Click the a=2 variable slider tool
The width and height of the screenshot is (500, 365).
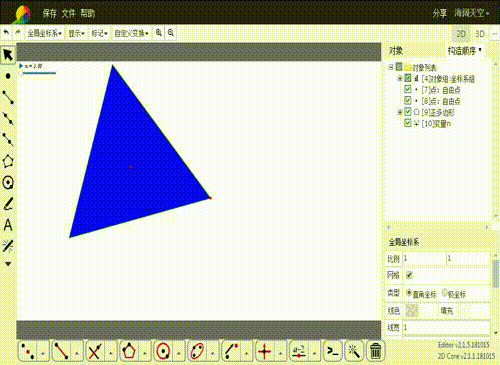pyautogui.click(x=299, y=351)
